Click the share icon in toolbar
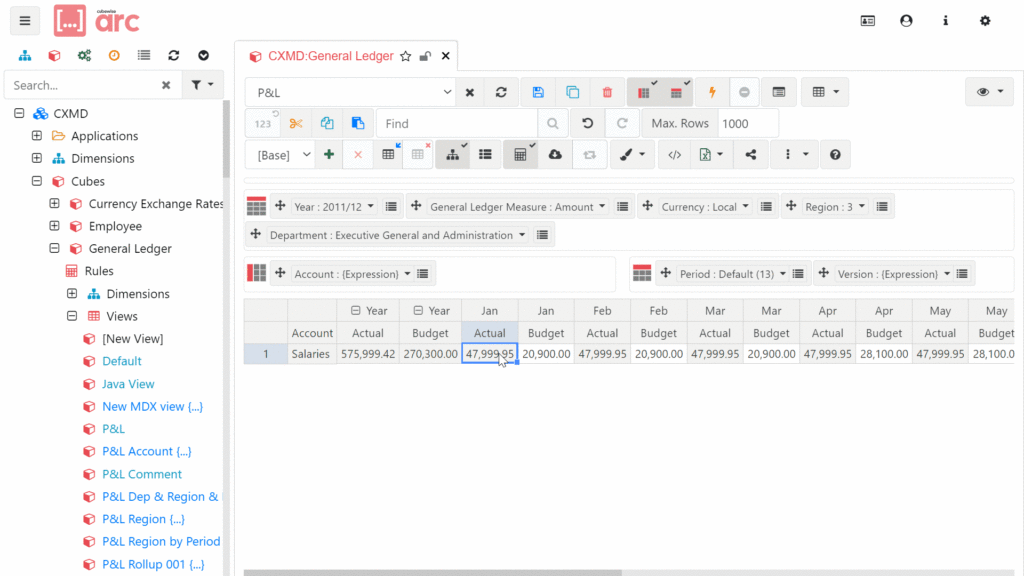The height and width of the screenshot is (576, 1024). tap(751, 155)
